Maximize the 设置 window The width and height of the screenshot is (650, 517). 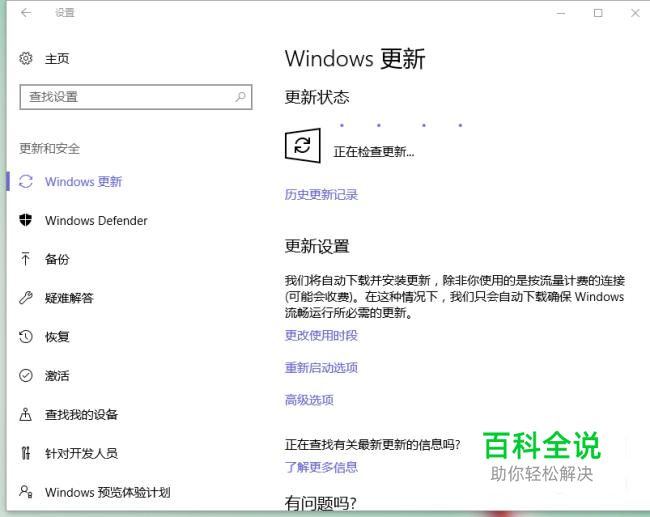point(598,13)
